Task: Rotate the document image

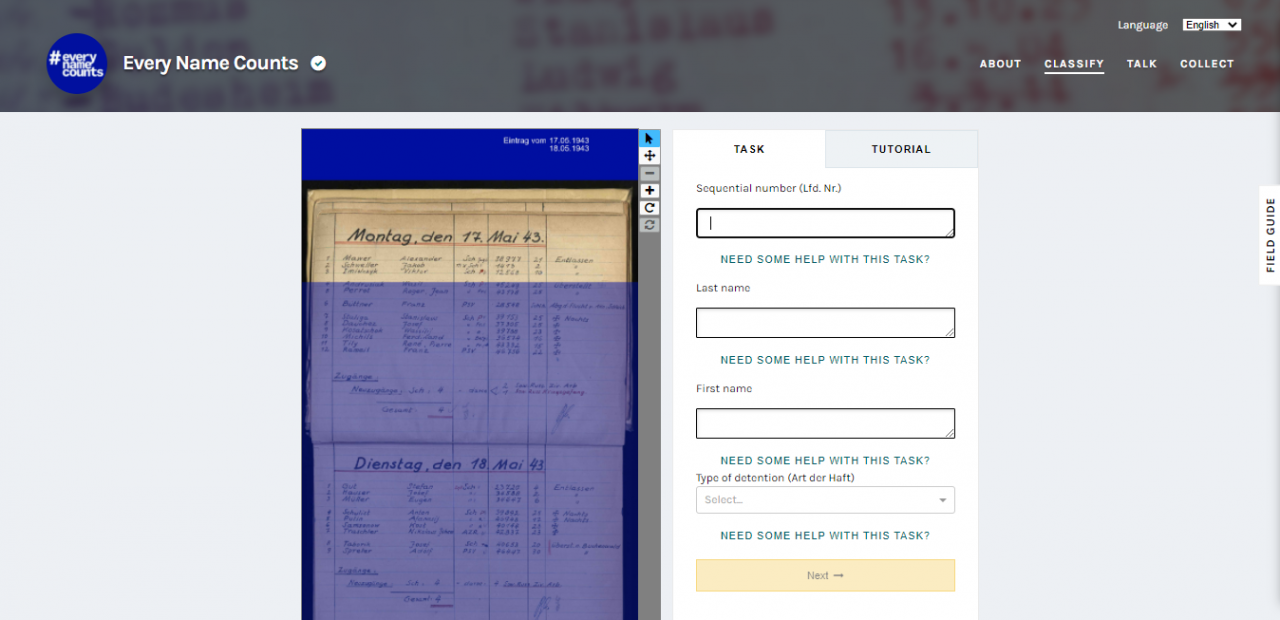Action: [x=650, y=208]
